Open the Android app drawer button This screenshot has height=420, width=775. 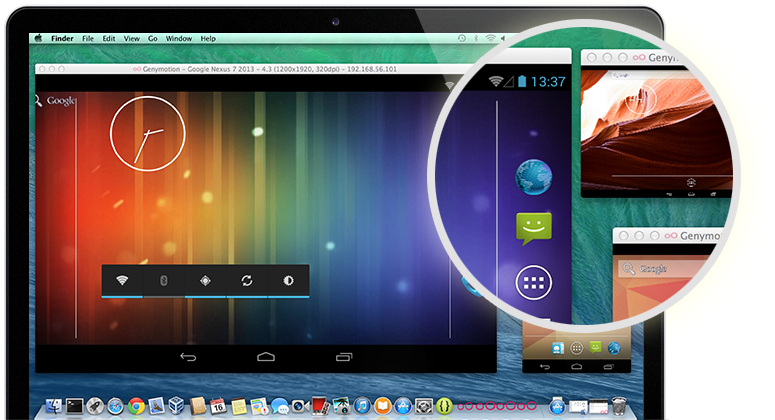click(534, 284)
